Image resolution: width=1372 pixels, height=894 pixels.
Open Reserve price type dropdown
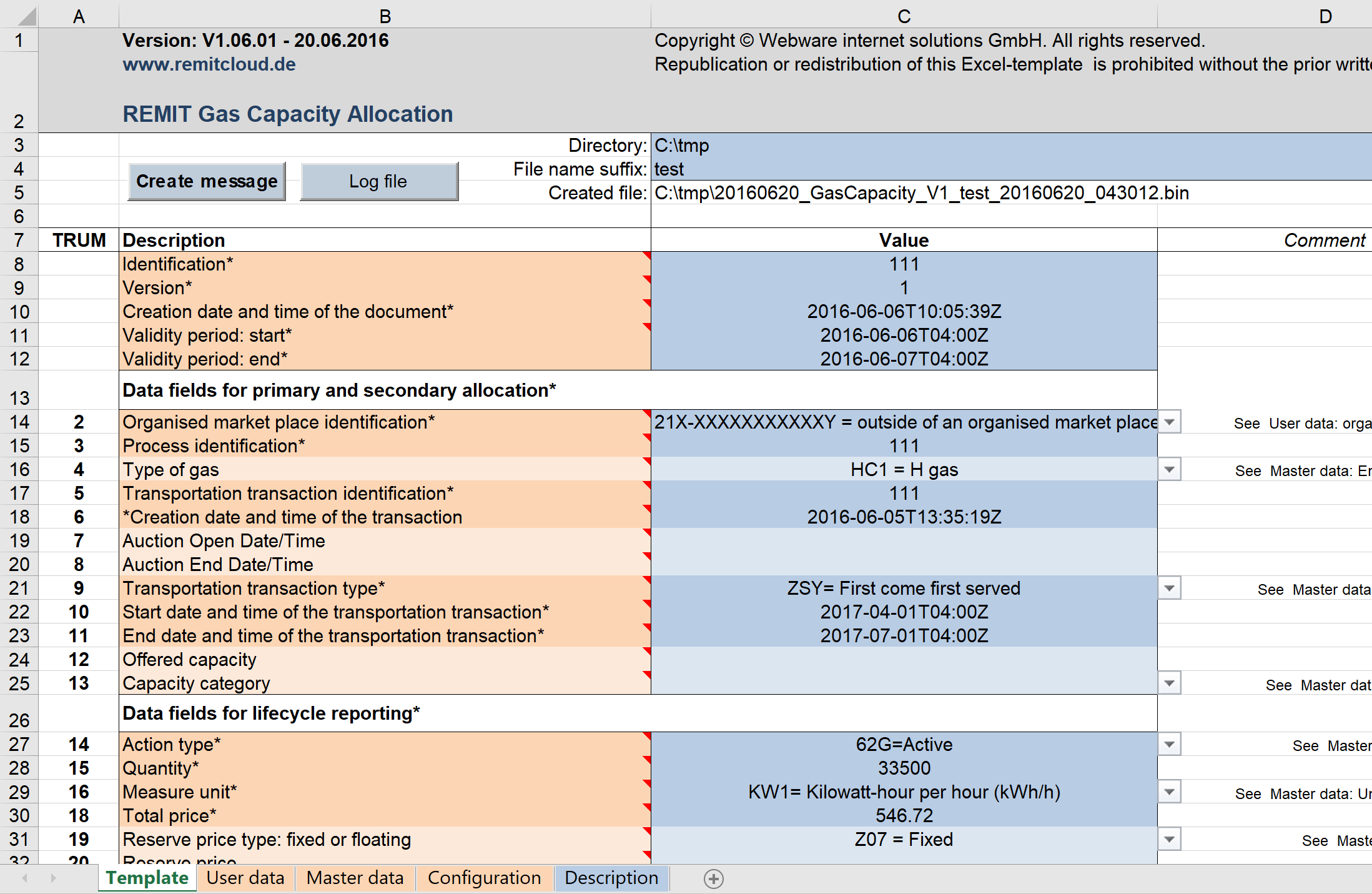point(1170,839)
